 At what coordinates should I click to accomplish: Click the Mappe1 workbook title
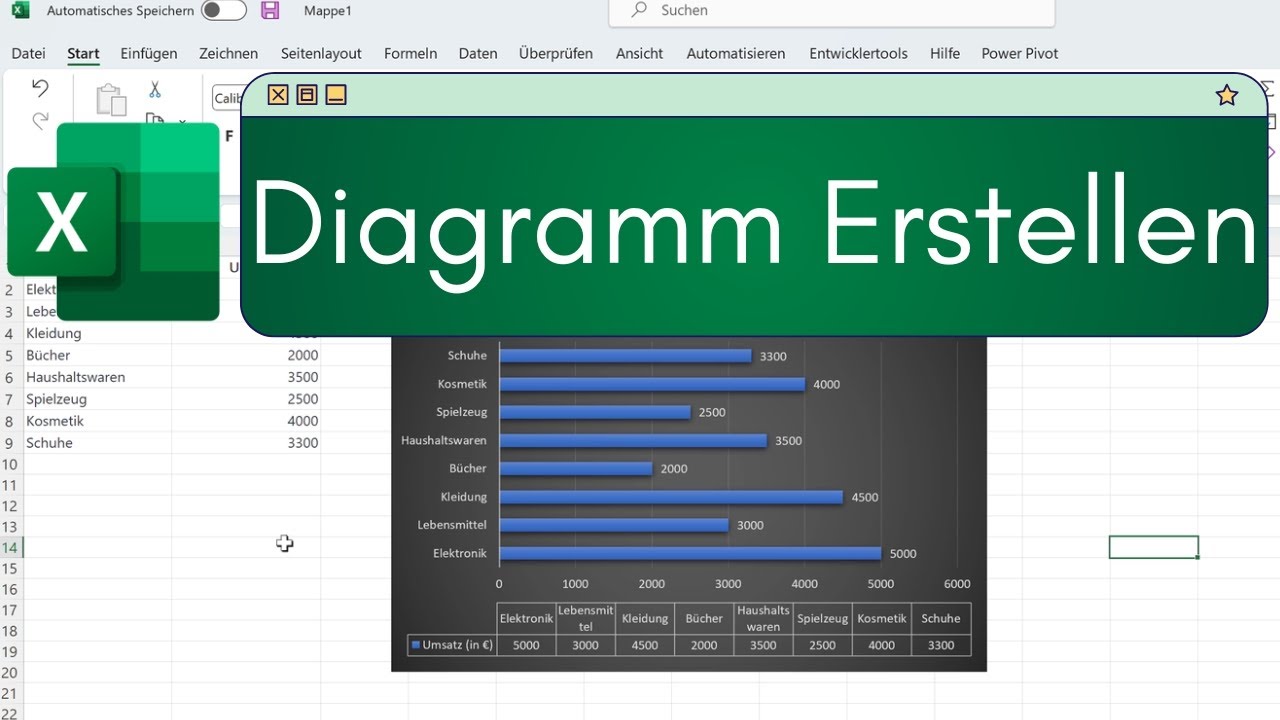(328, 11)
